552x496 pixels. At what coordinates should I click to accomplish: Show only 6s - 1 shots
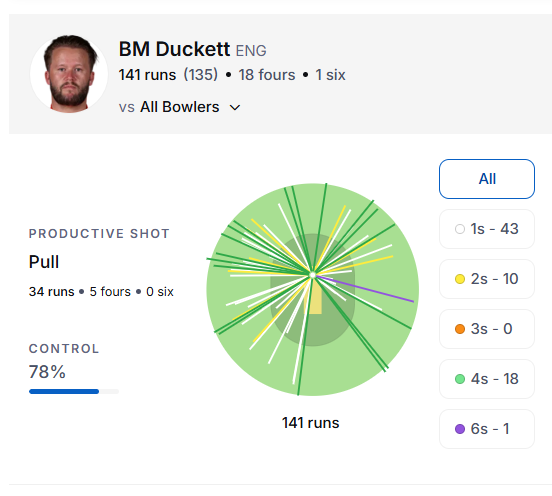coord(487,429)
